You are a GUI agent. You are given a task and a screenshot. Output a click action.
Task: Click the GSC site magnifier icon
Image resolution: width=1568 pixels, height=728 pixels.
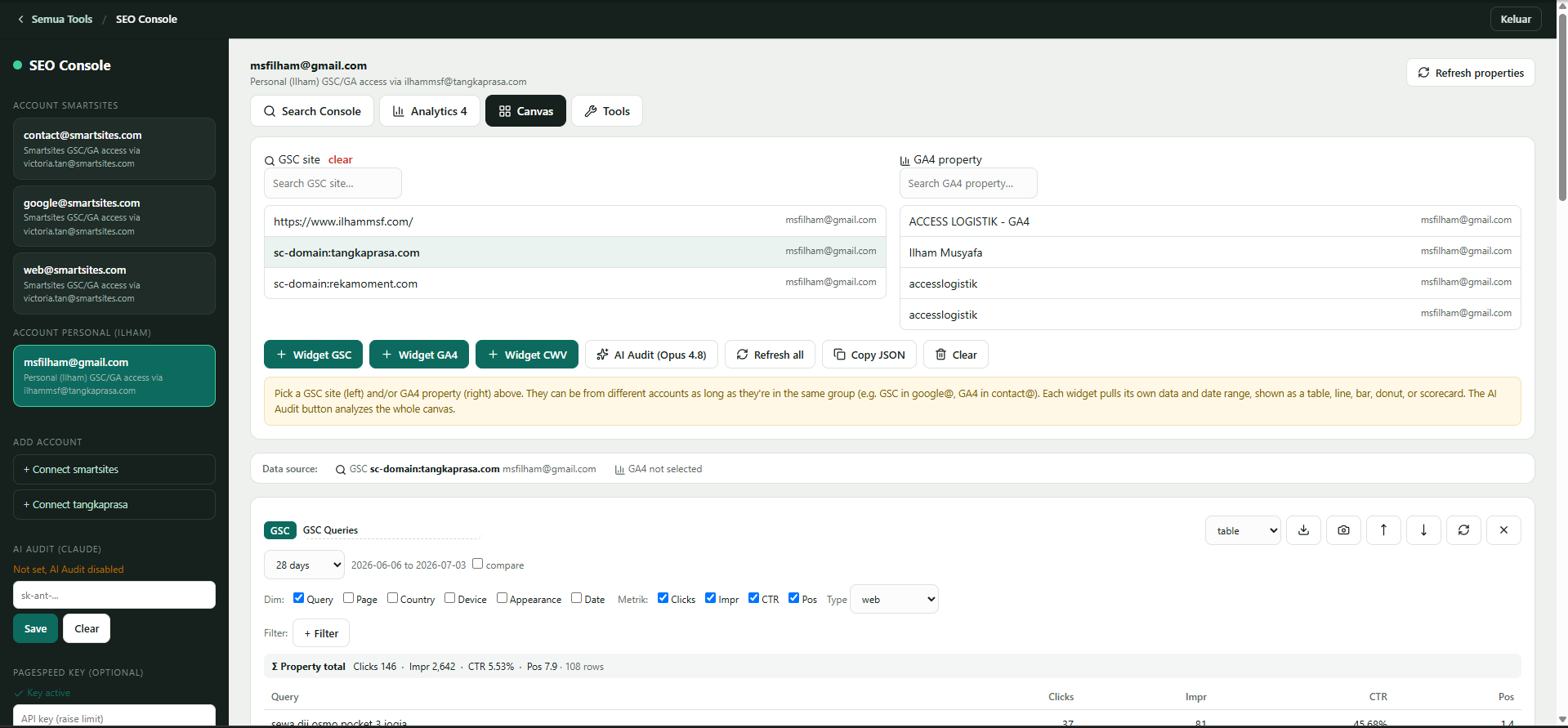click(270, 161)
